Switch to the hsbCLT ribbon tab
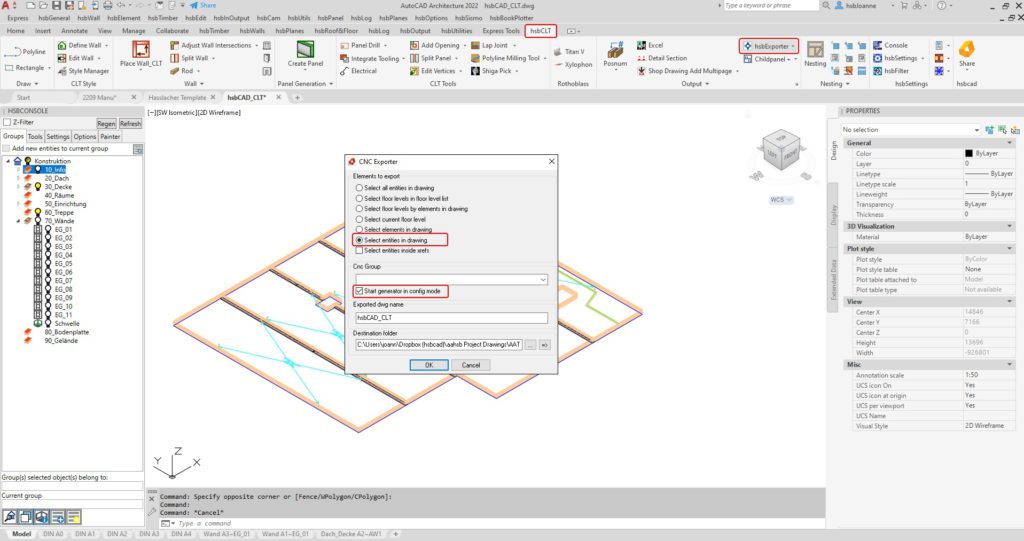 click(x=540, y=31)
